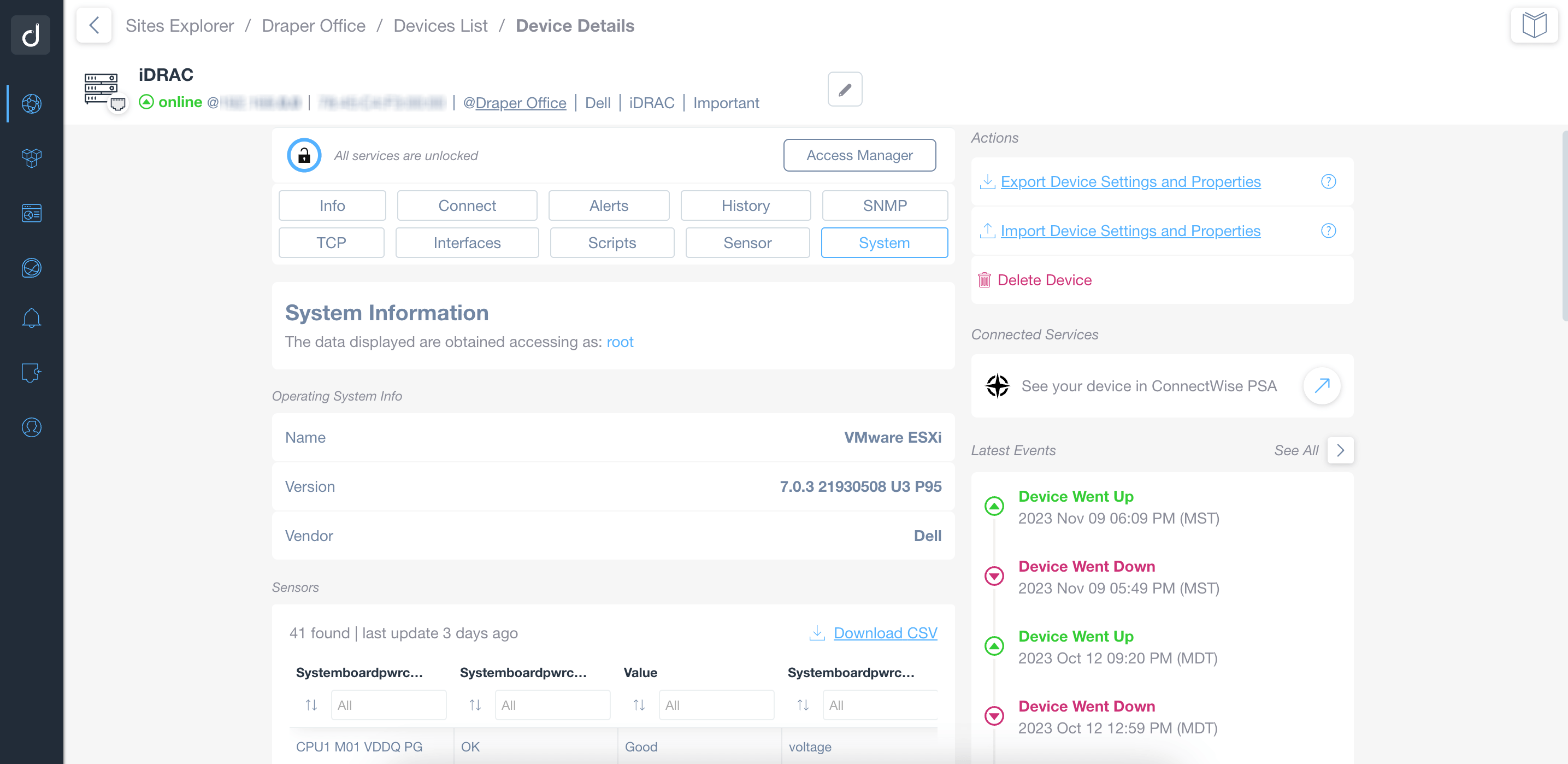Go to Devices List breadcrumb
This screenshot has height=764, width=1568.
(x=440, y=26)
